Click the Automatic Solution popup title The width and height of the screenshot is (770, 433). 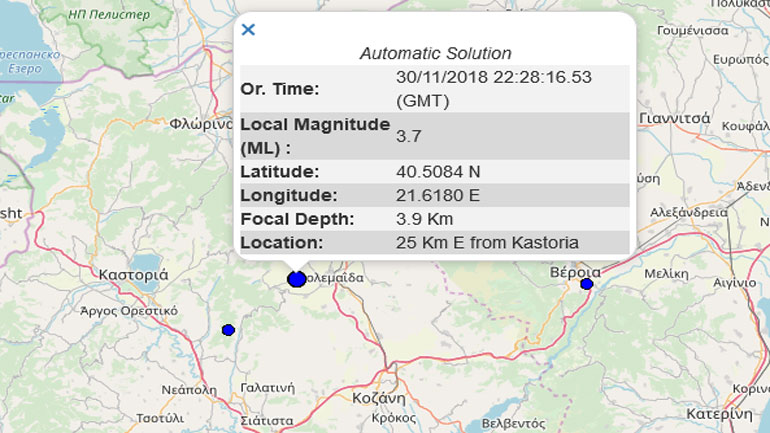pyautogui.click(x=435, y=53)
